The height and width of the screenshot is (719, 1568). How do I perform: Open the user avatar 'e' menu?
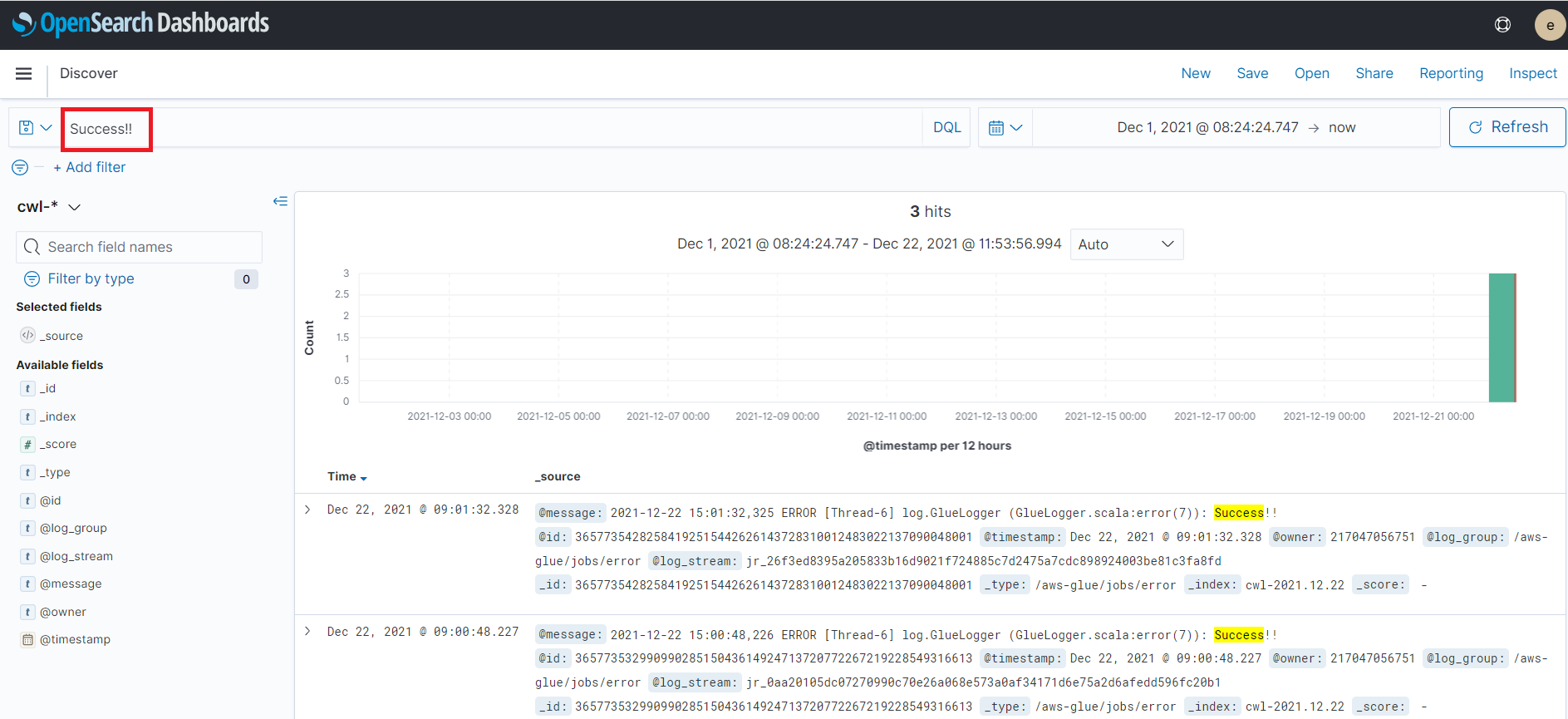tap(1550, 25)
